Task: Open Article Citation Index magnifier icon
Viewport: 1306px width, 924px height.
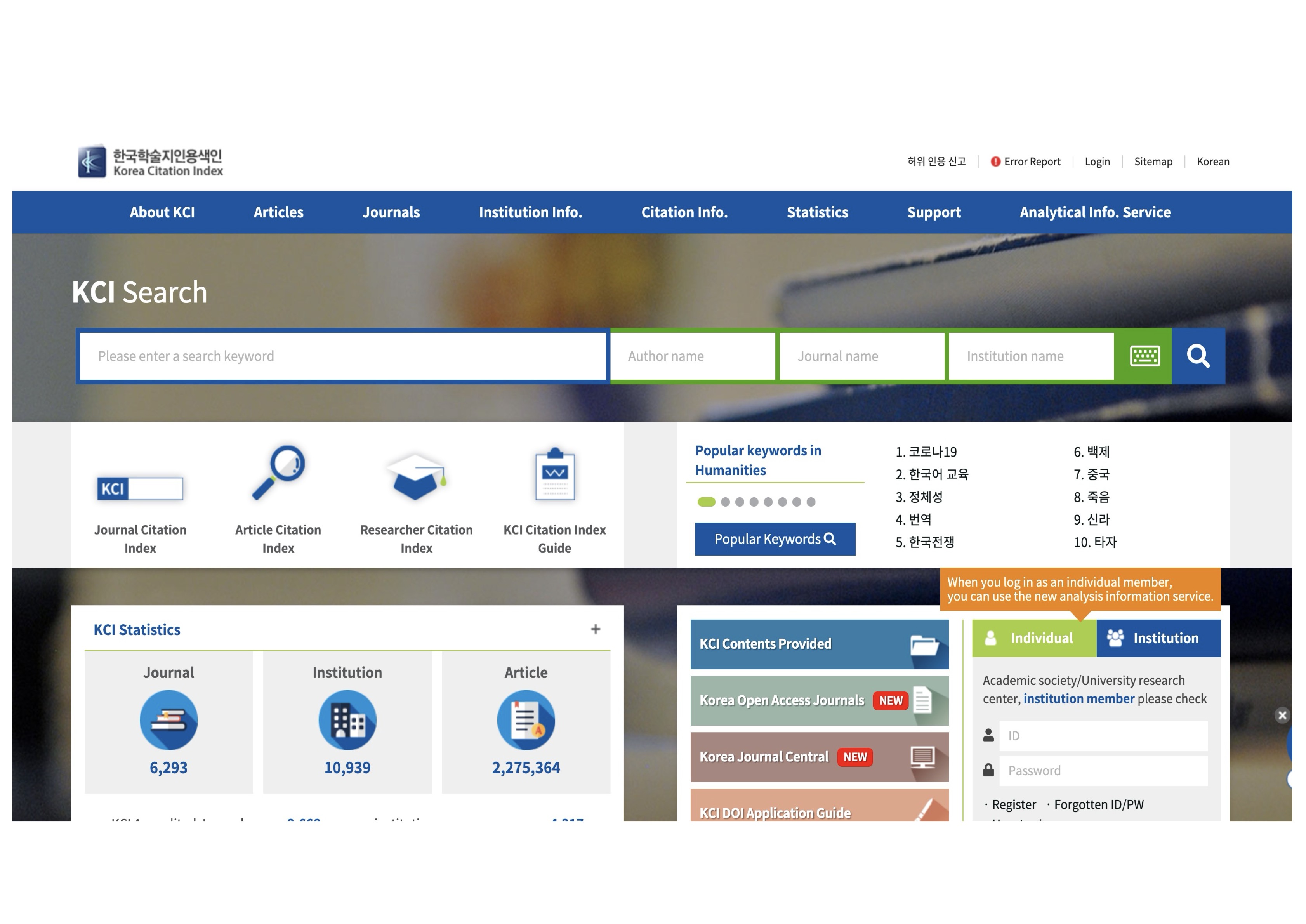Action: [278, 472]
